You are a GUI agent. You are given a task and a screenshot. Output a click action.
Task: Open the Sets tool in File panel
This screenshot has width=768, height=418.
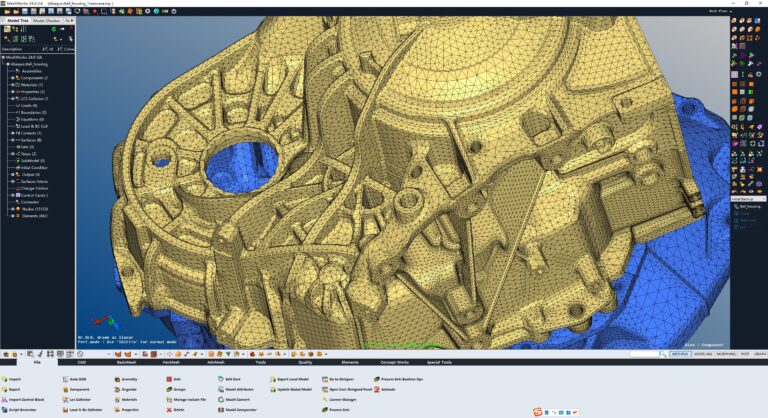click(x=174, y=379)
